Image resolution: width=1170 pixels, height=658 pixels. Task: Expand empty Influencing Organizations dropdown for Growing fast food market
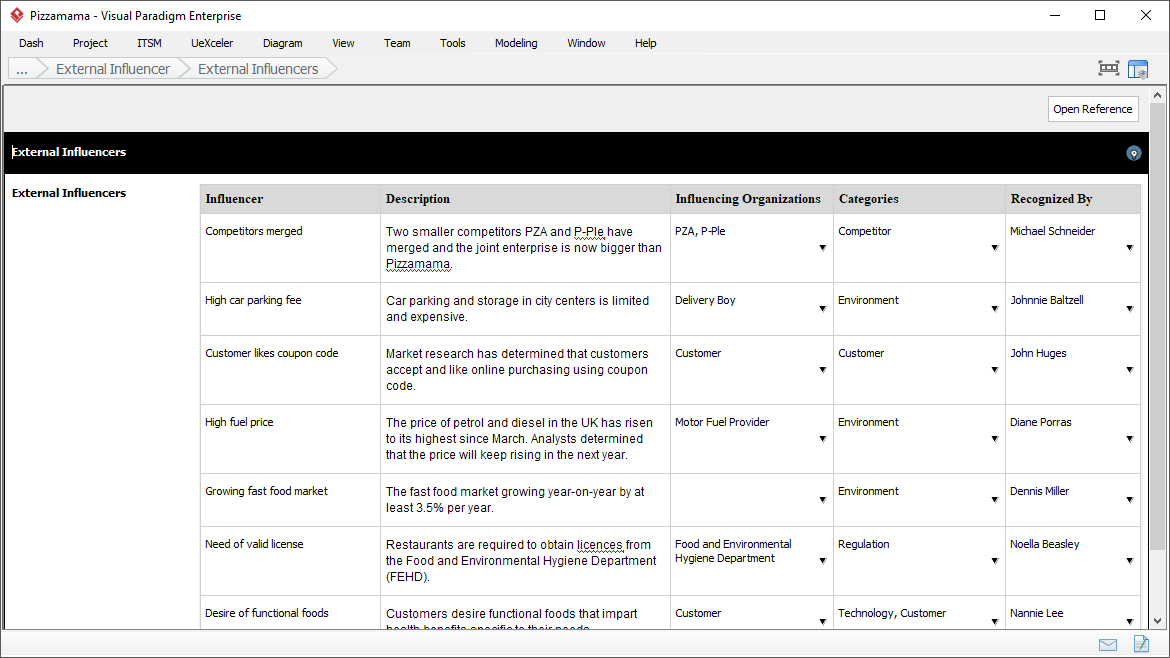coord(822,500)
